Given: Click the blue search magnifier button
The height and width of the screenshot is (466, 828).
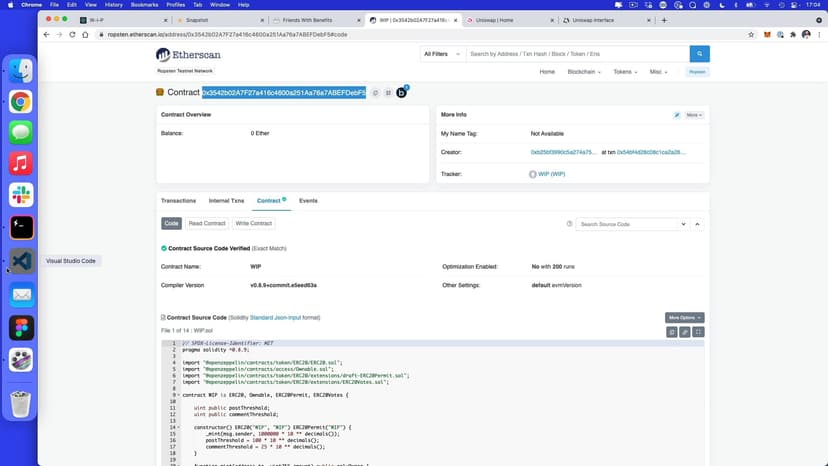Looking at the screenshot, I should 700,54.
